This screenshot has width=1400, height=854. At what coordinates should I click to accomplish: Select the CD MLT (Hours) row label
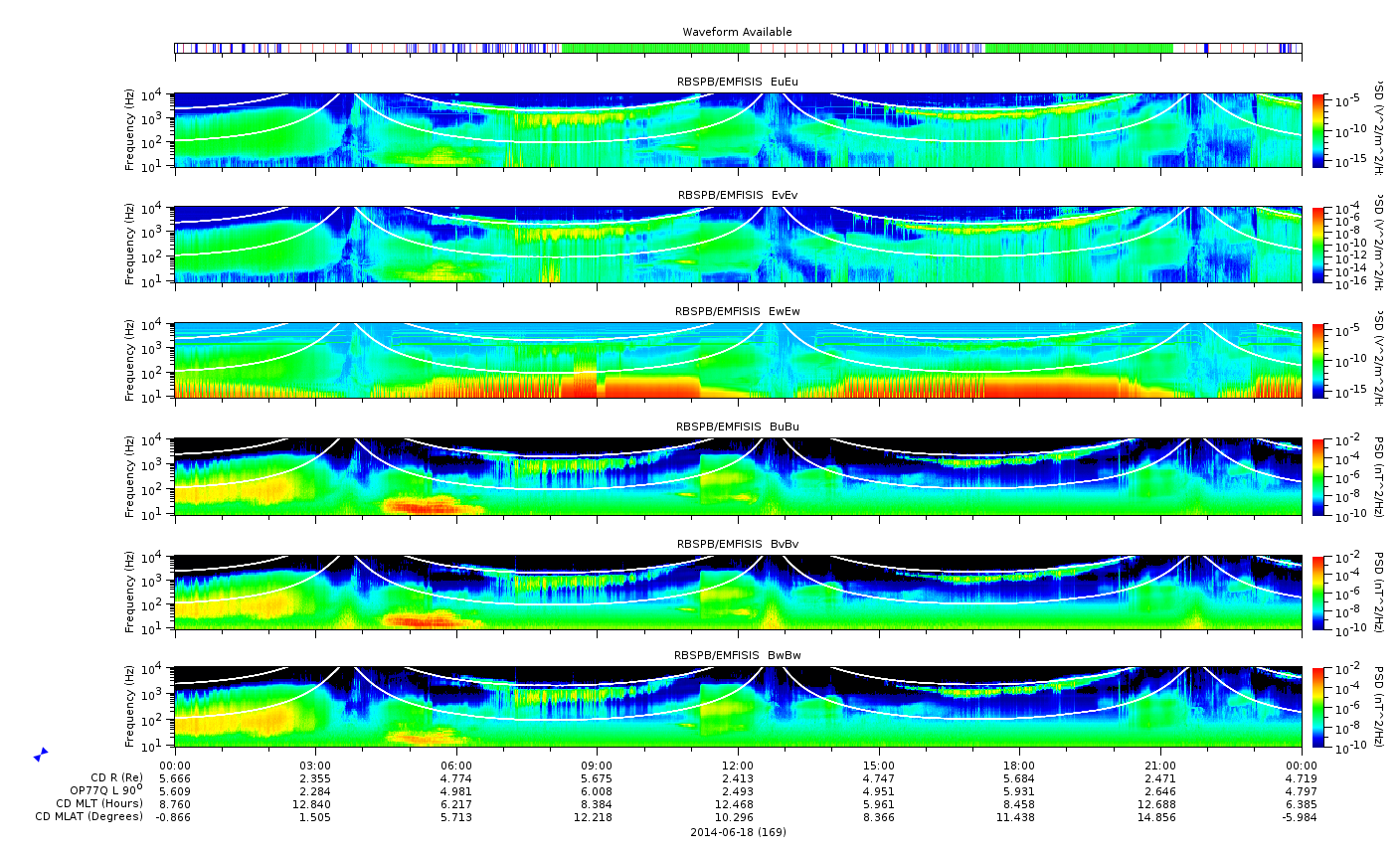pos(99,803)
